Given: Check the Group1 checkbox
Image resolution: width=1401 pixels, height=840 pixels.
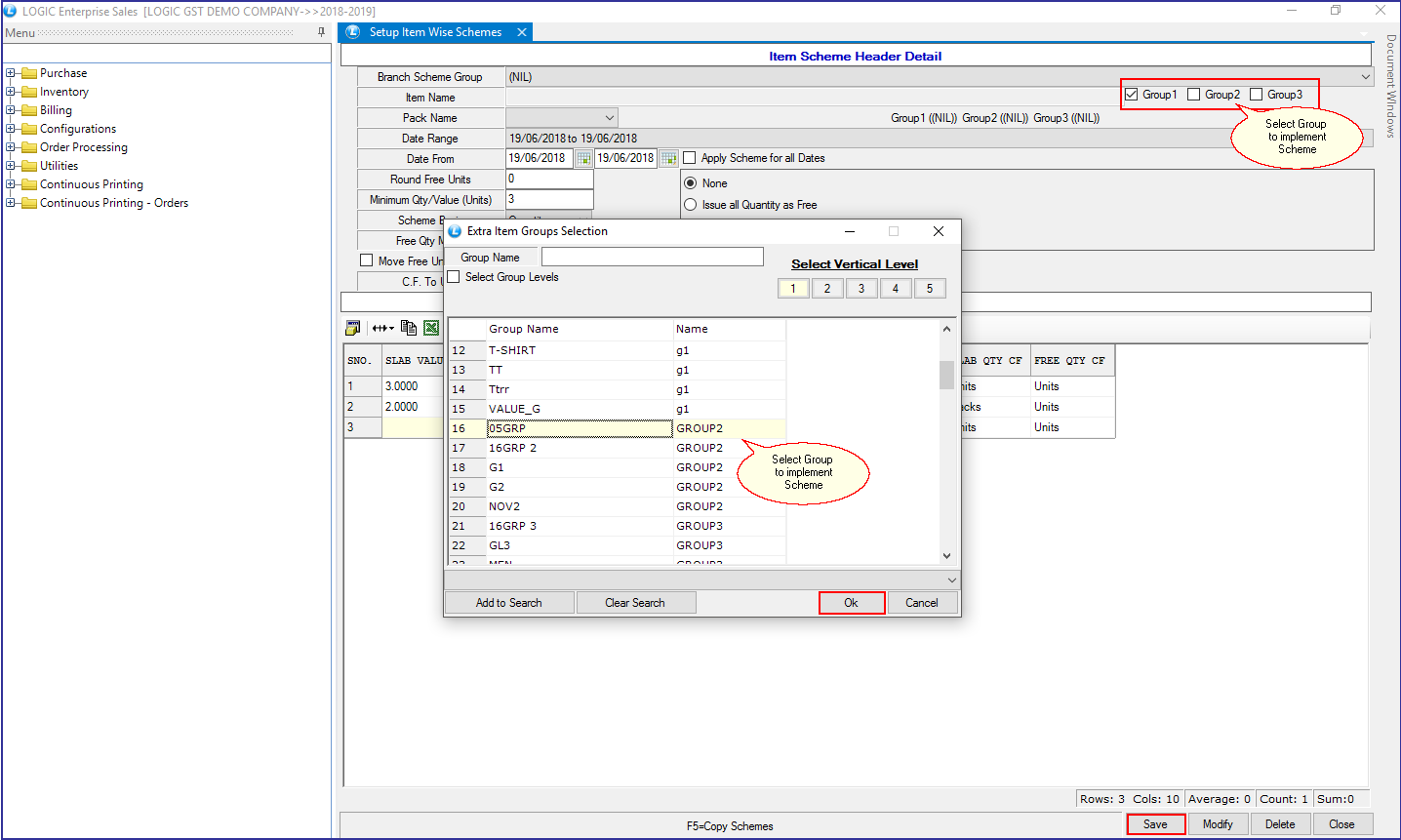Looking at the screenshot, I should 1132,95.
